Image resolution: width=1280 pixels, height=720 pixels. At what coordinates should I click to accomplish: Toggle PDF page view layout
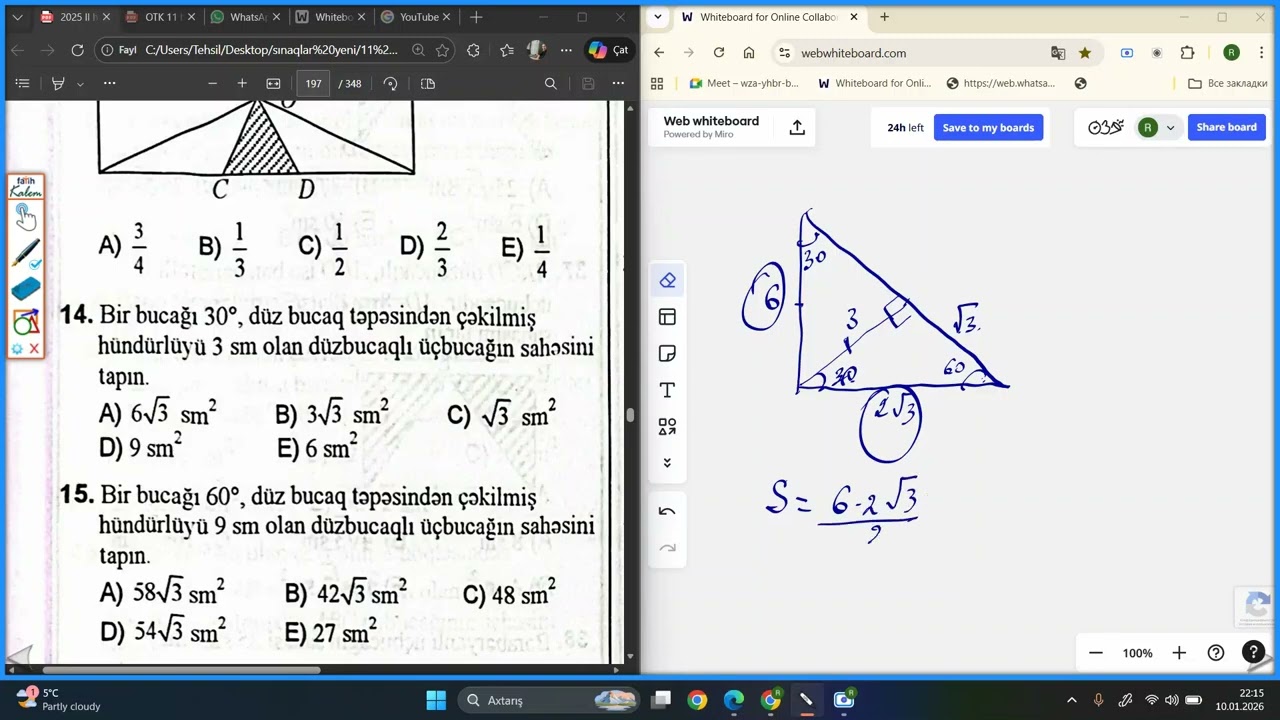[x=428, y=84]
